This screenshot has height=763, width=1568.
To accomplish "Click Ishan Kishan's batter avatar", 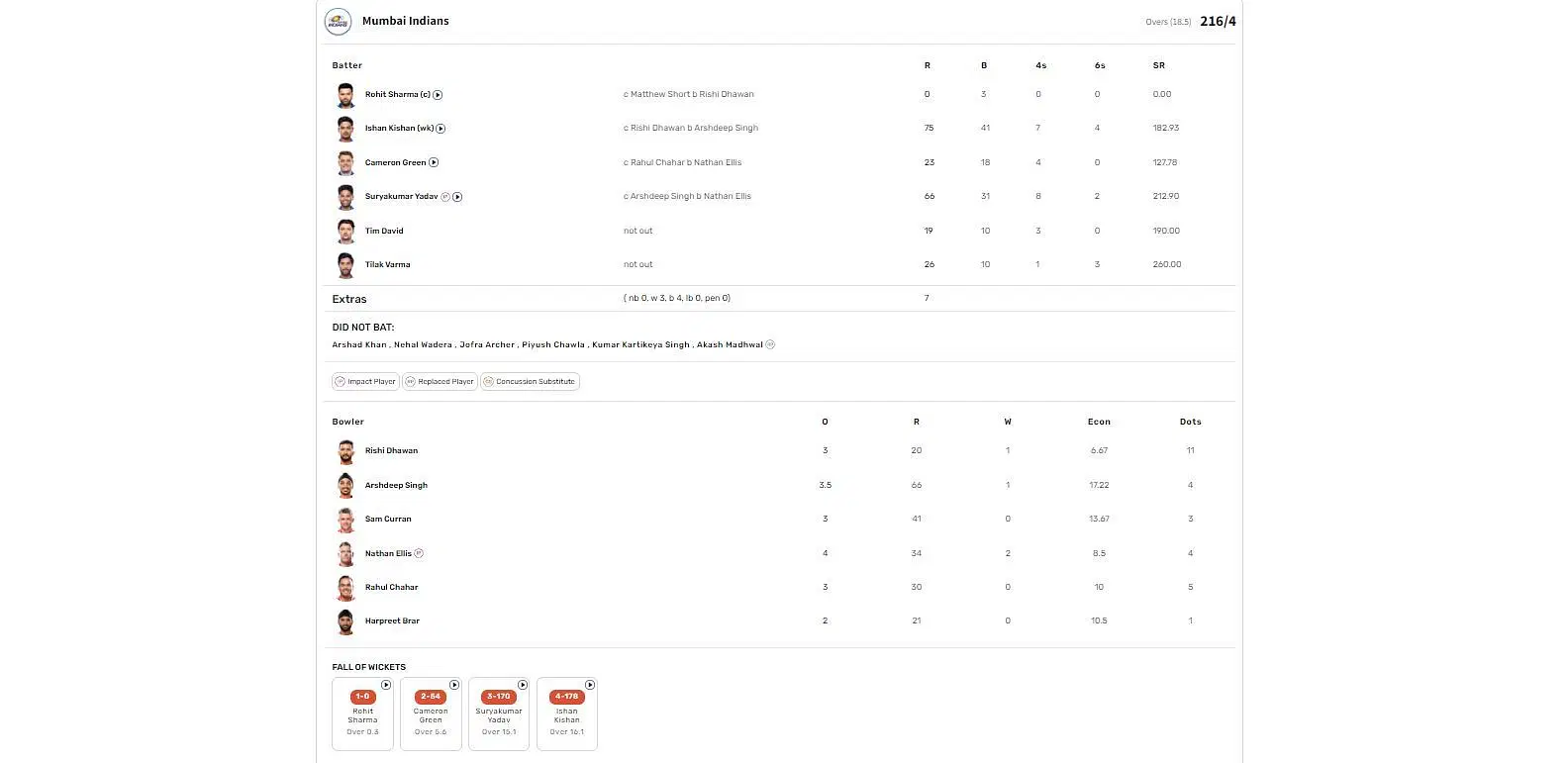I will pyautogui.click(x=345, y=129).
